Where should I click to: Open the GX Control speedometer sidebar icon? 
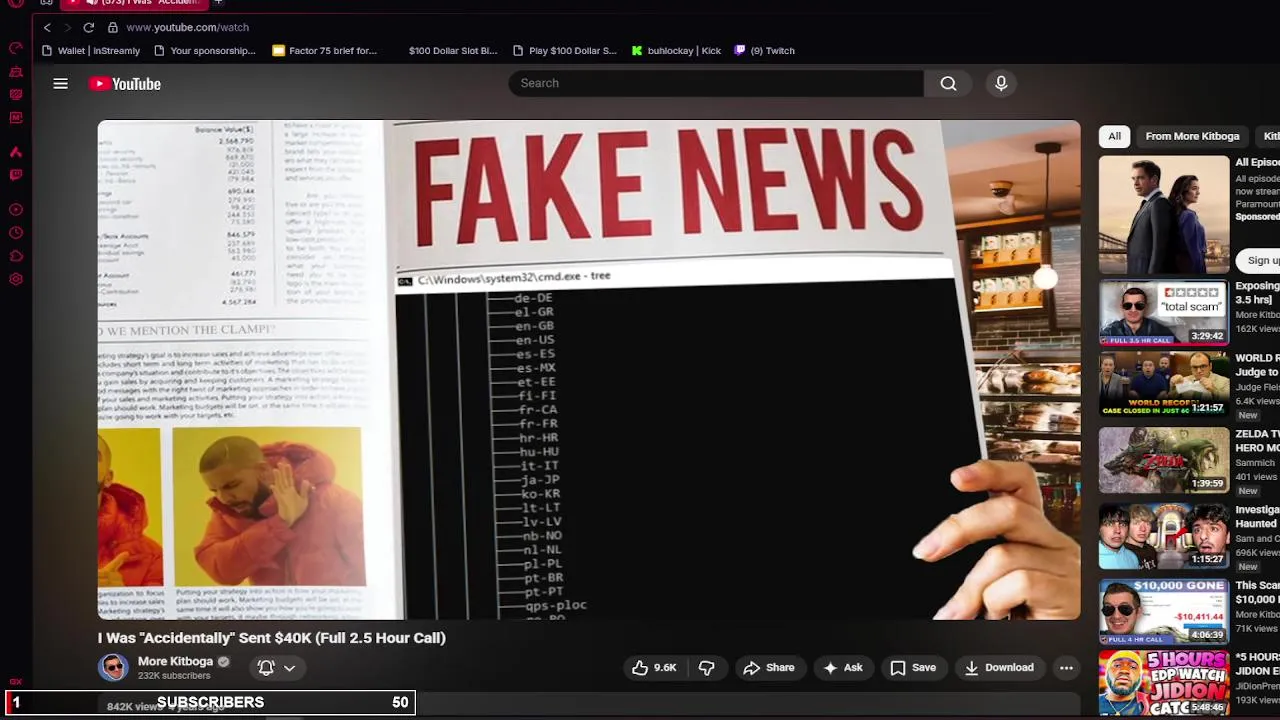click(x=16, y=48)
